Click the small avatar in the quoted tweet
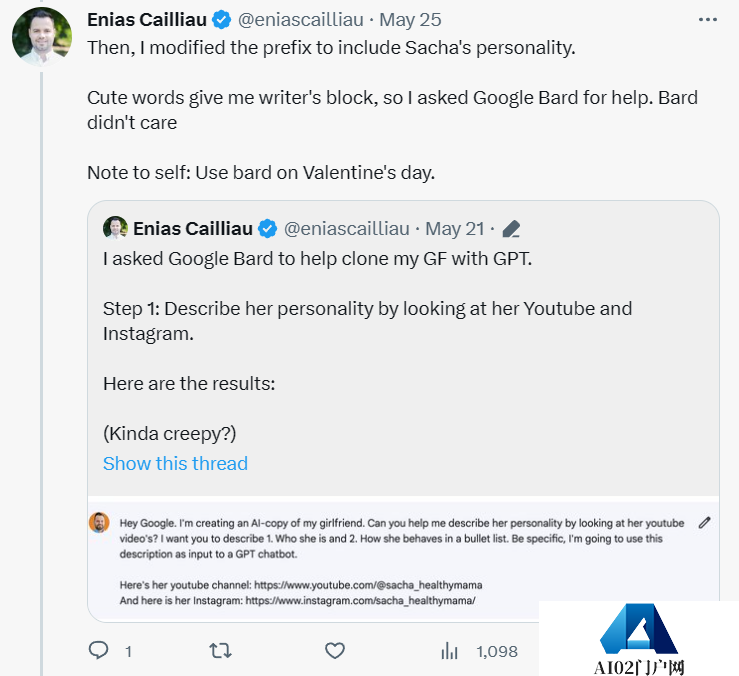The width and height of the screenshot is (739, 676). pyautogui.click(x=115, y=229)
